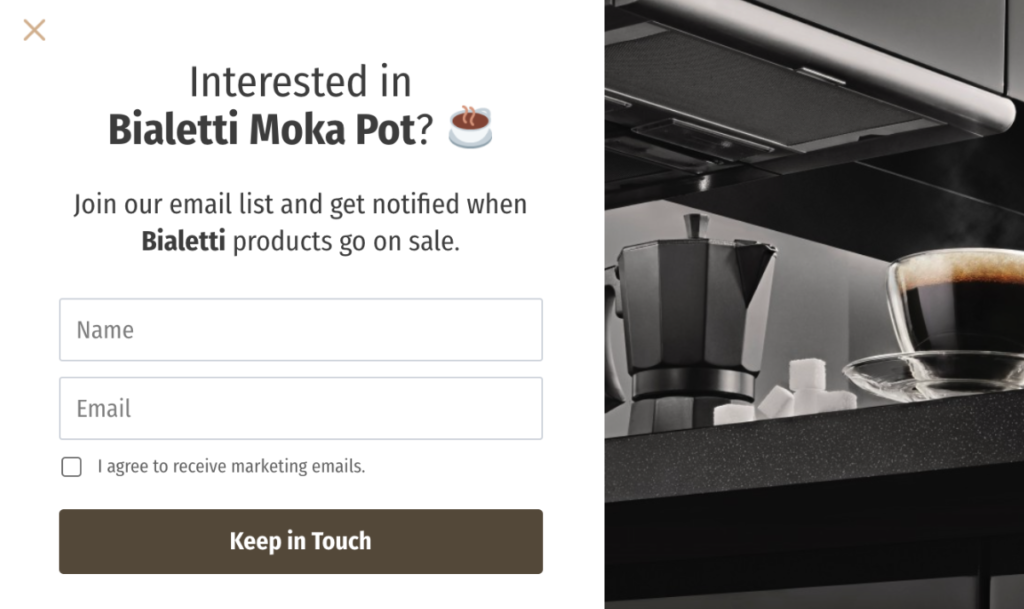The image size is (1024, 609).
Task: Tick the marketing emails consent checkbox
Action: tap(71, 467)
